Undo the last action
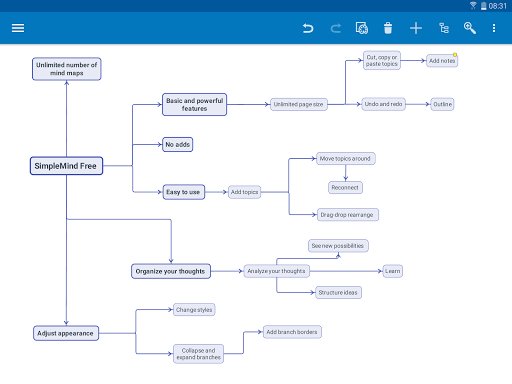The height and width of the screenshot is (384, 512). tap(308, 28)
